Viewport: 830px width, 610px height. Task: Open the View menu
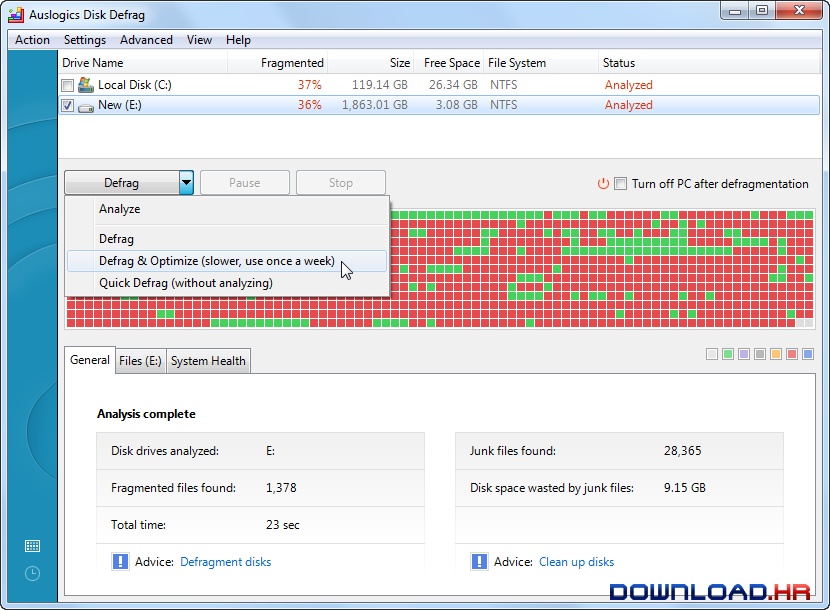(199, 40)
